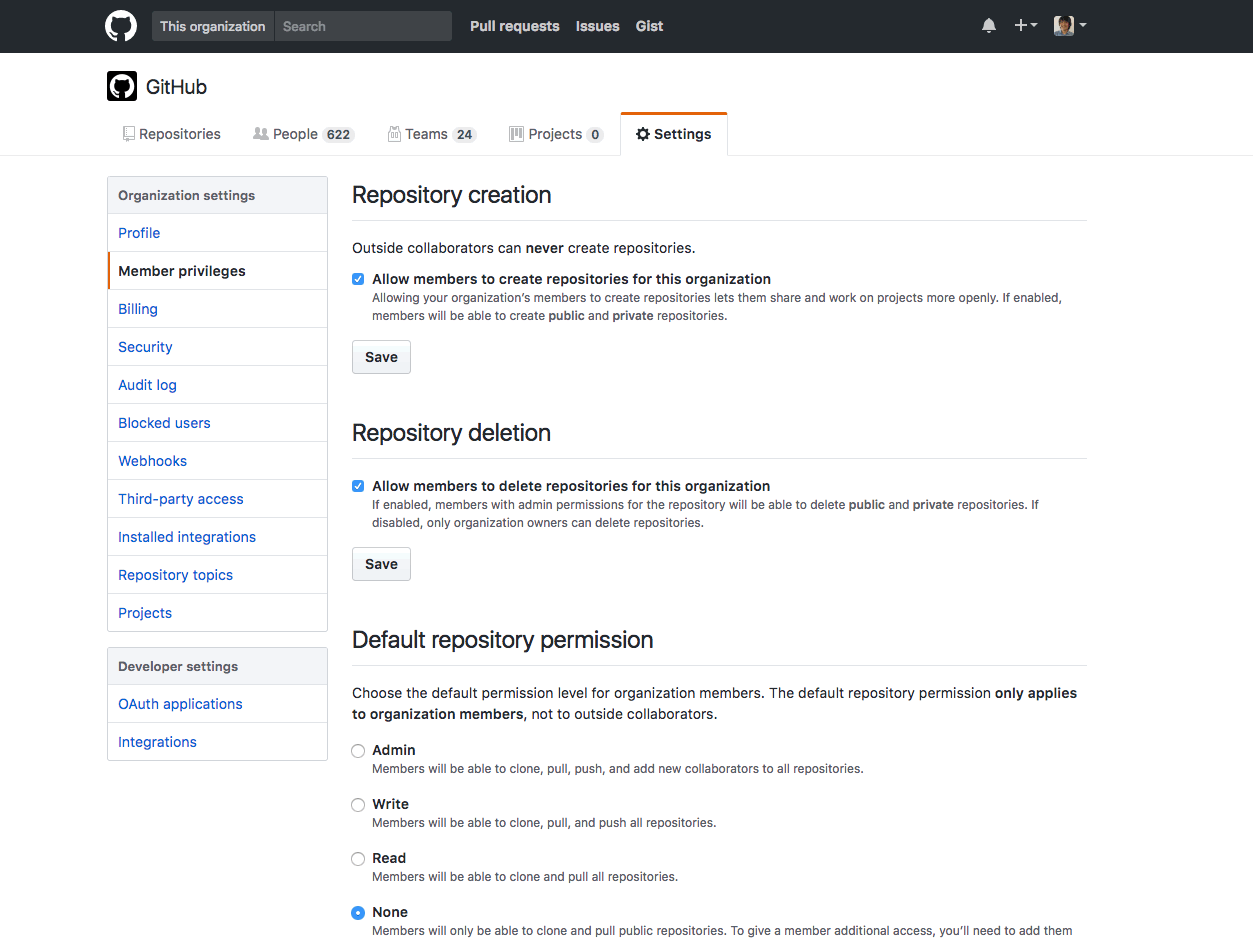Select the Read default permission radio
Screen dimensions: 1253x939
point(358,859)
